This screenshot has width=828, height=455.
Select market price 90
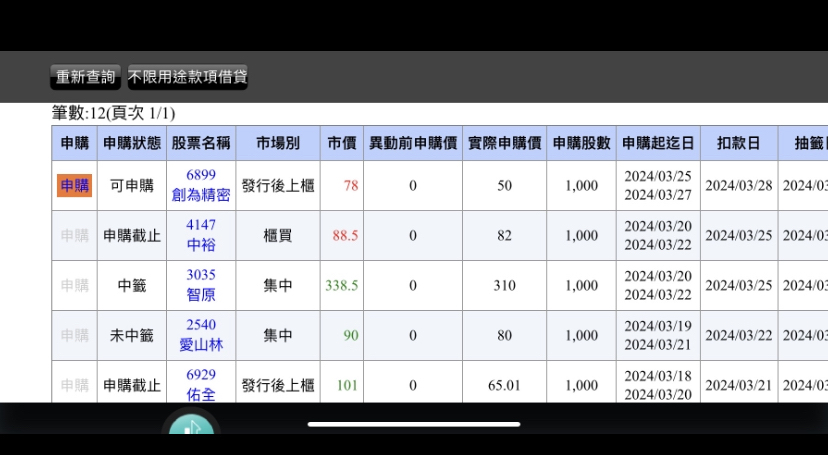tap(351, 335)
